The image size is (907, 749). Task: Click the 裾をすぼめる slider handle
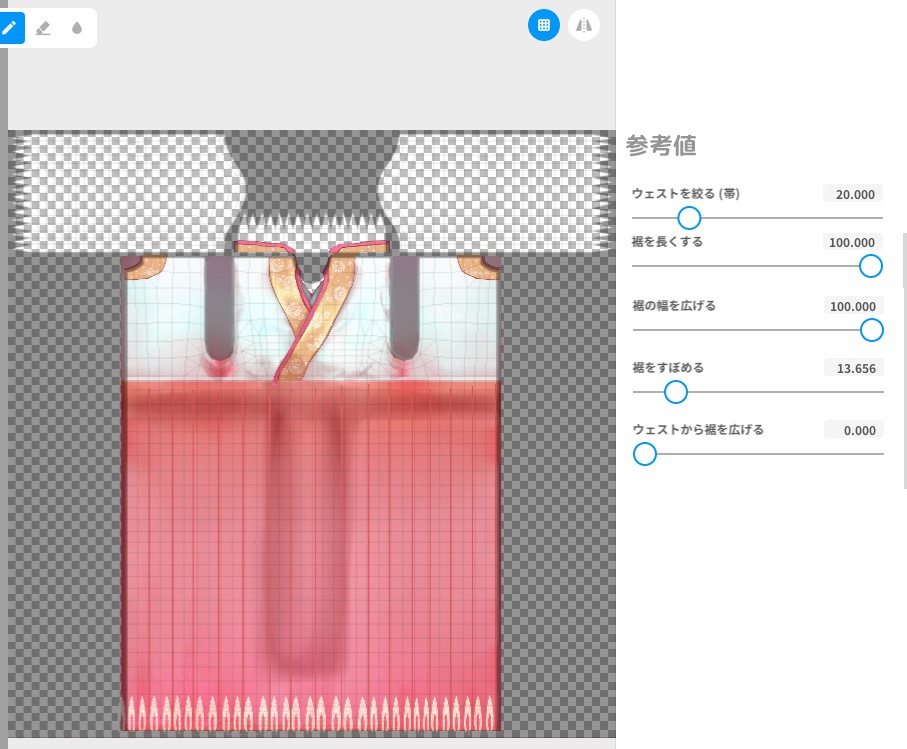(x=676, y=392)
